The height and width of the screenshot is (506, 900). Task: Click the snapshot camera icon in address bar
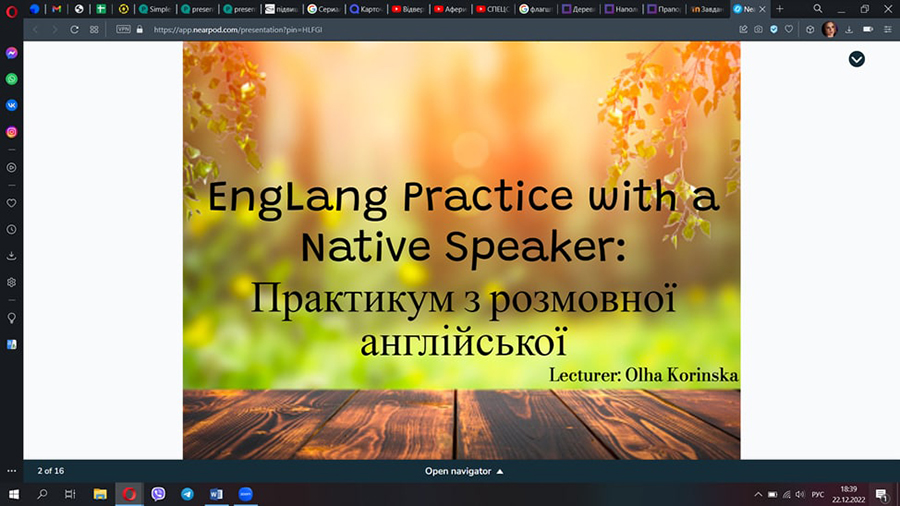[x=758, y=29]
